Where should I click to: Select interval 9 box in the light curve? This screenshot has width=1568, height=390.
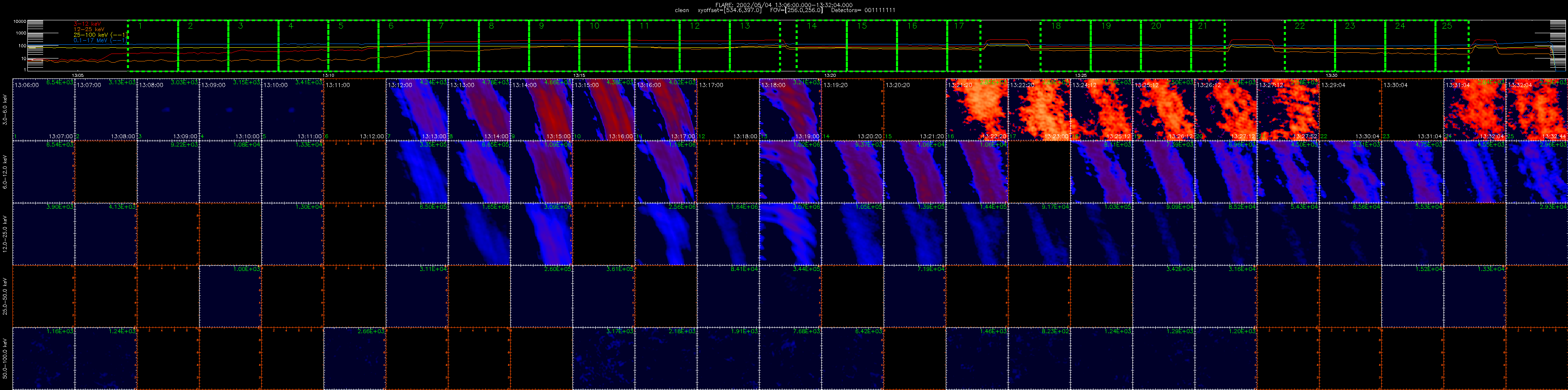click(x=554, y=46)
